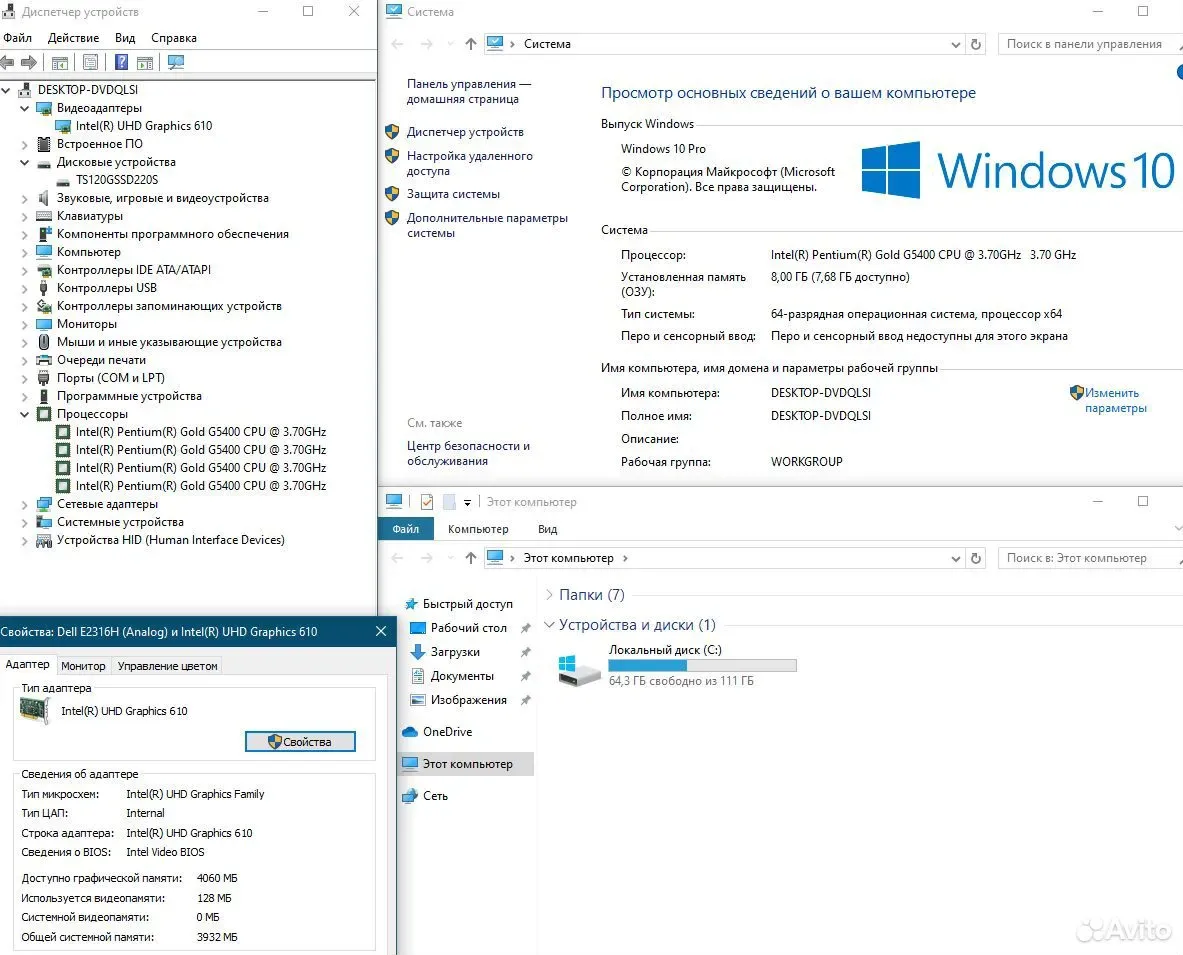Collapse the Дисковые устройства category
This screenshot has width=1183, height=955.
click(24, 162)
